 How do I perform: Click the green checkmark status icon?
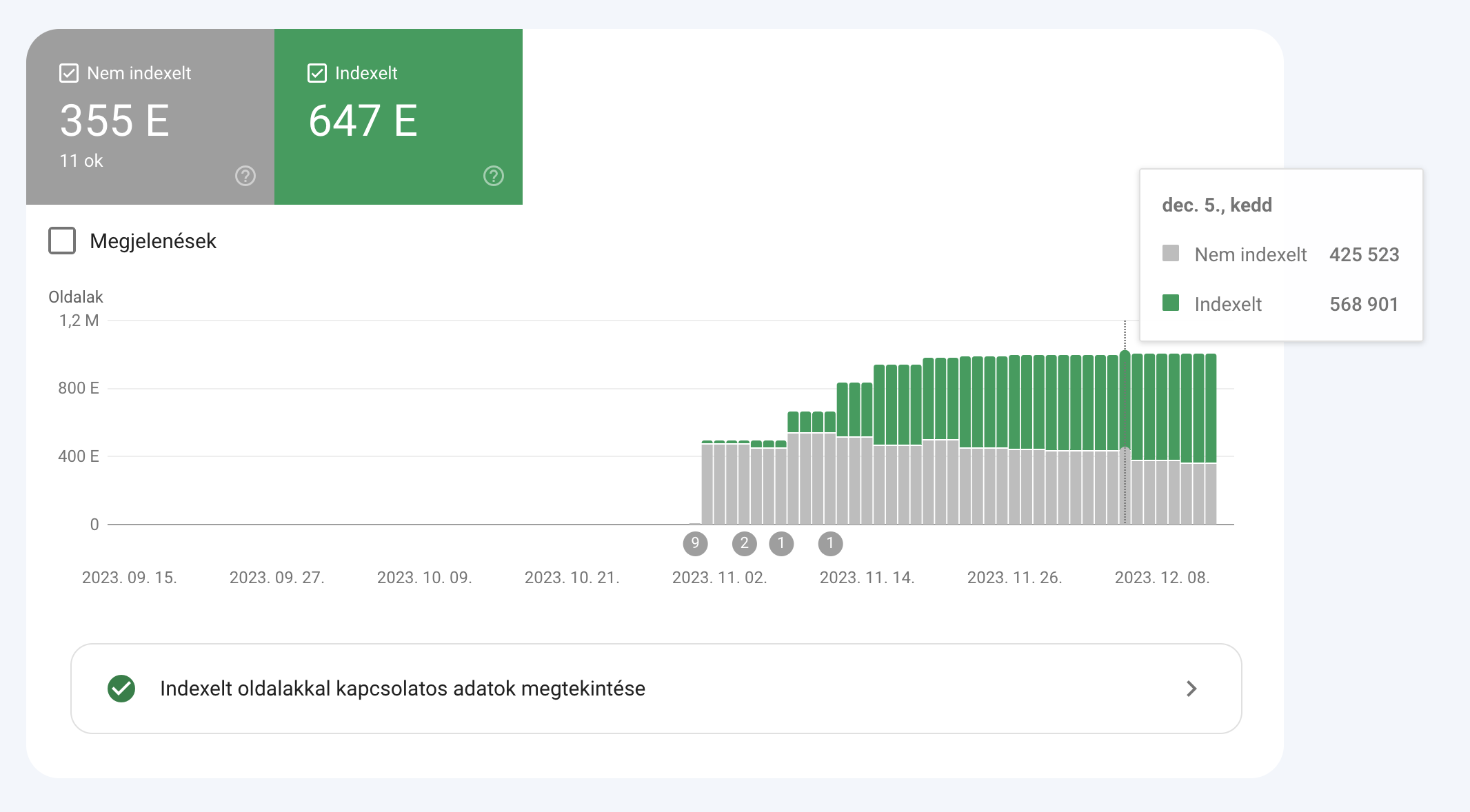(x=121, y=689)
